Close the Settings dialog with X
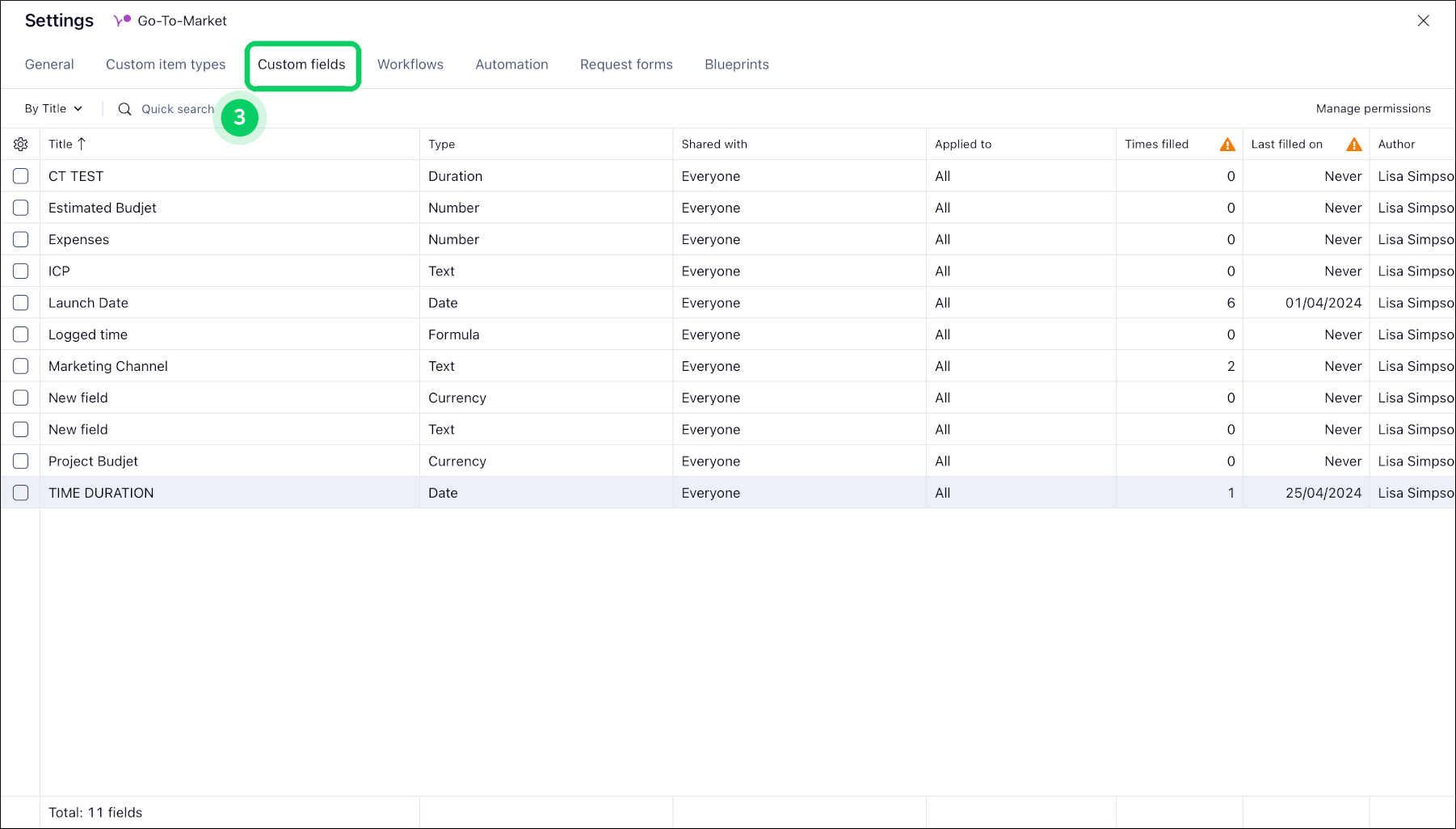 coord(1423,21)
